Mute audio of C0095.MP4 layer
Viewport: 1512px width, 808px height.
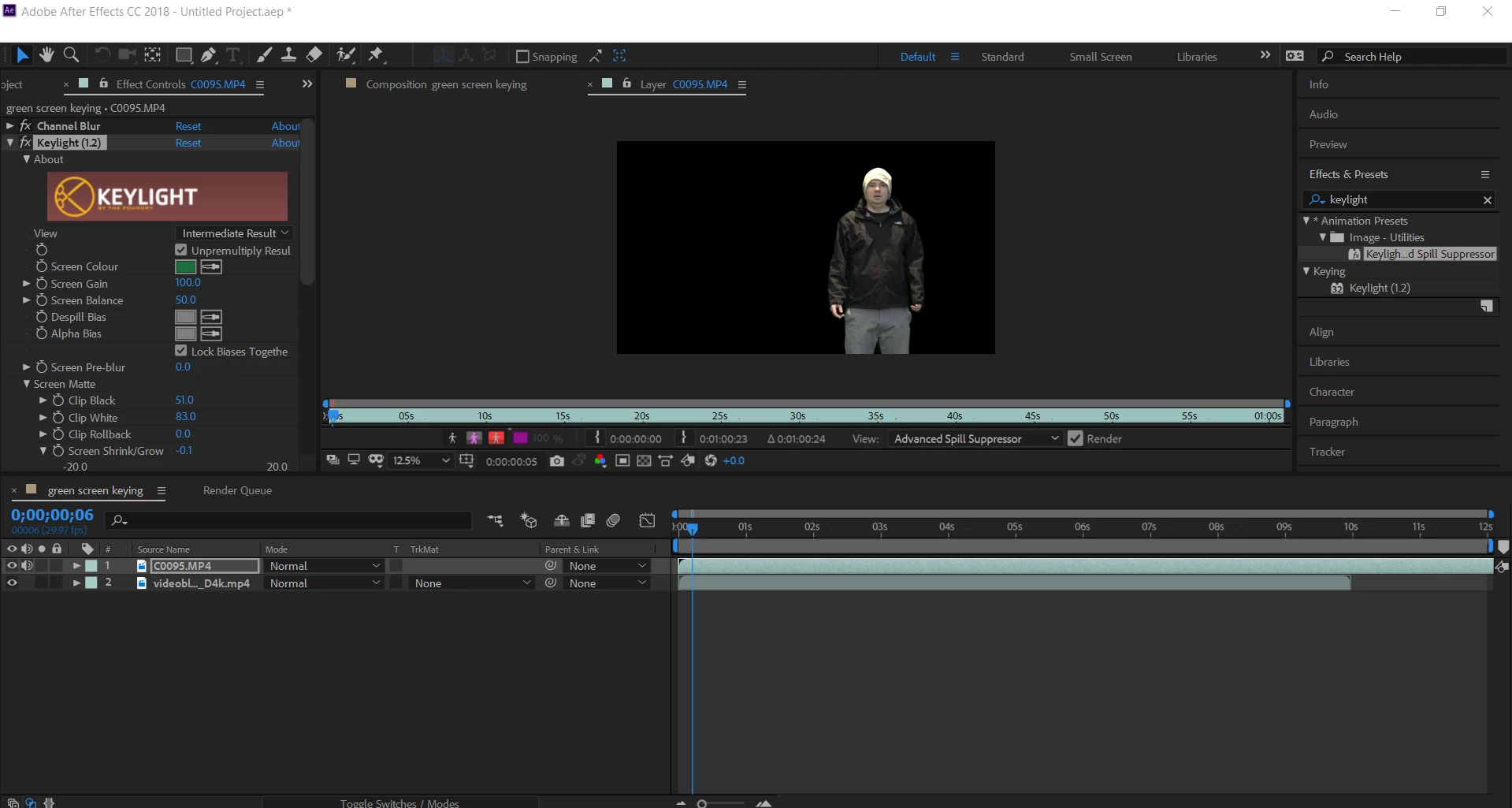coord(27,566)
